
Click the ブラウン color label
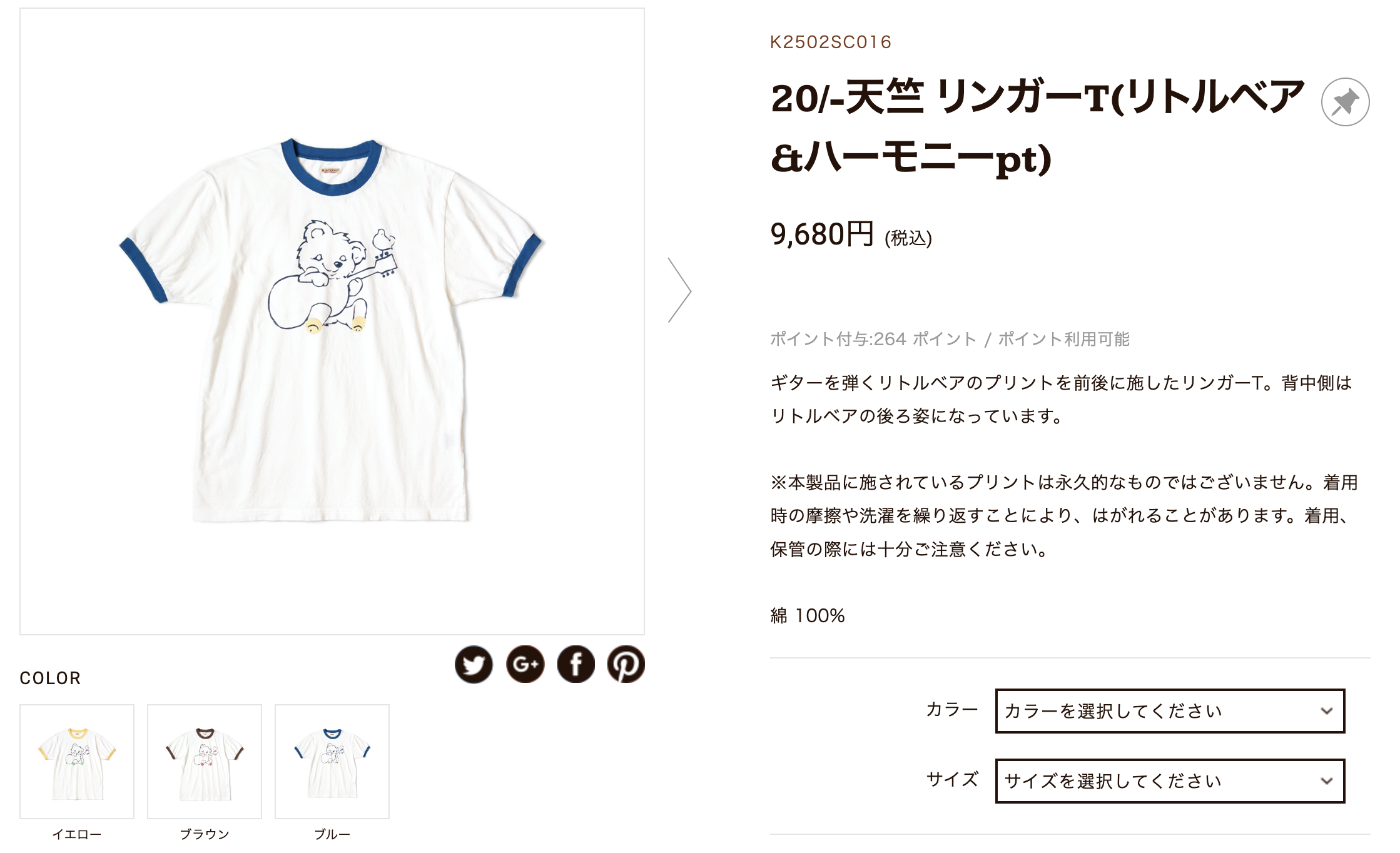[205, 834]
